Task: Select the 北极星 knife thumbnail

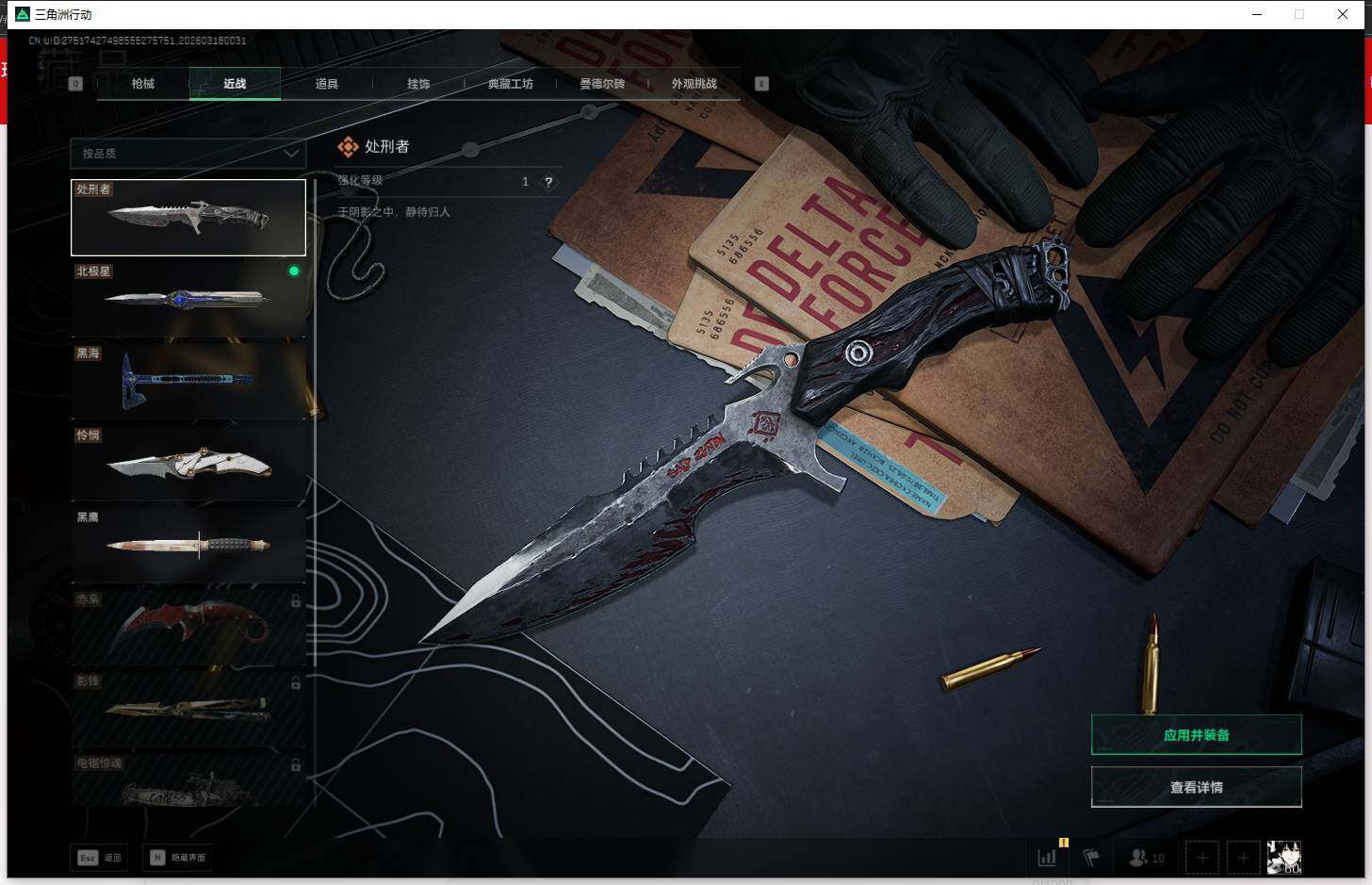Action: pyautogui.click(x=188, y=300)
